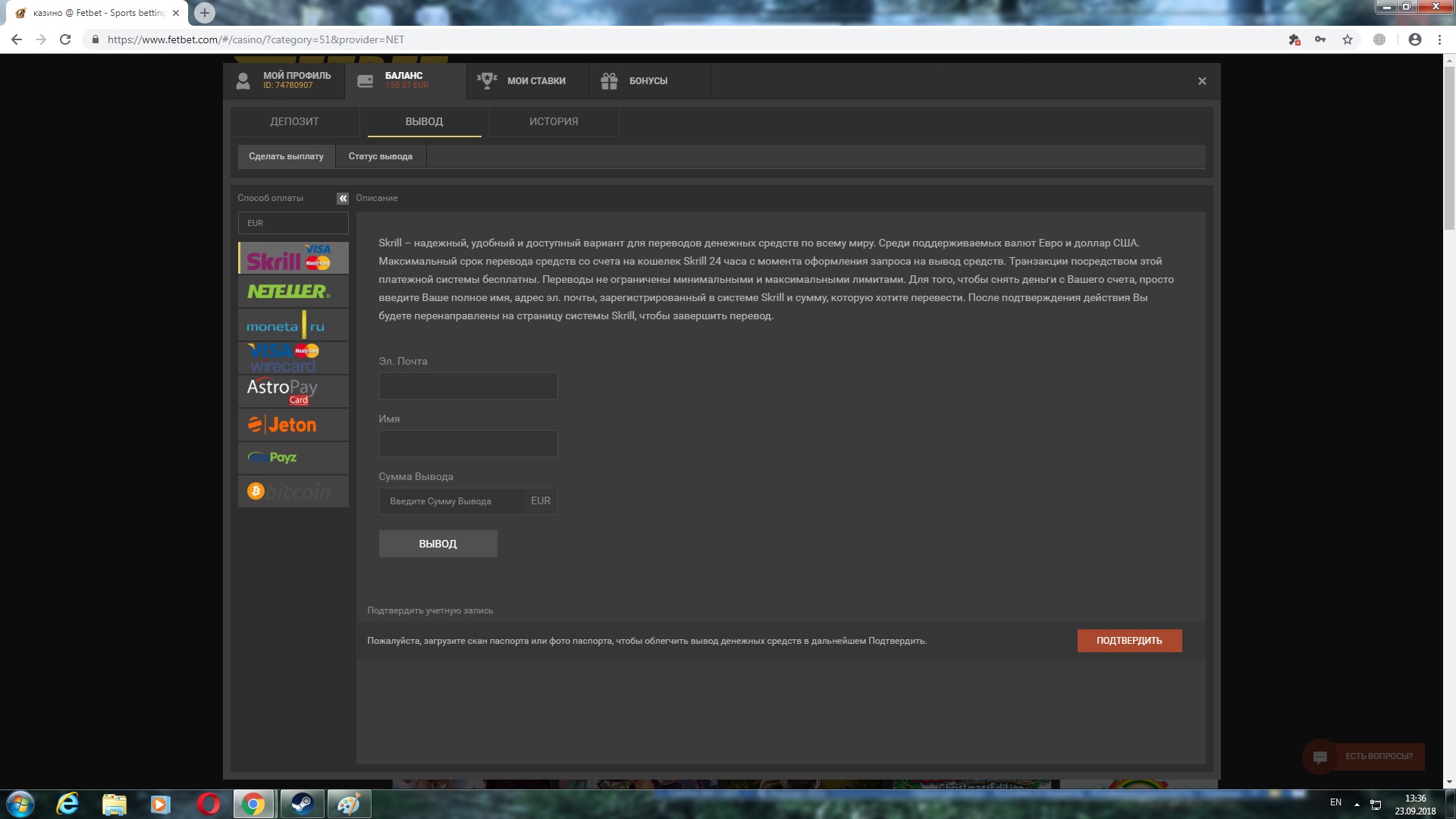Focus the Сумма Вывода amount field

point(452,501)
